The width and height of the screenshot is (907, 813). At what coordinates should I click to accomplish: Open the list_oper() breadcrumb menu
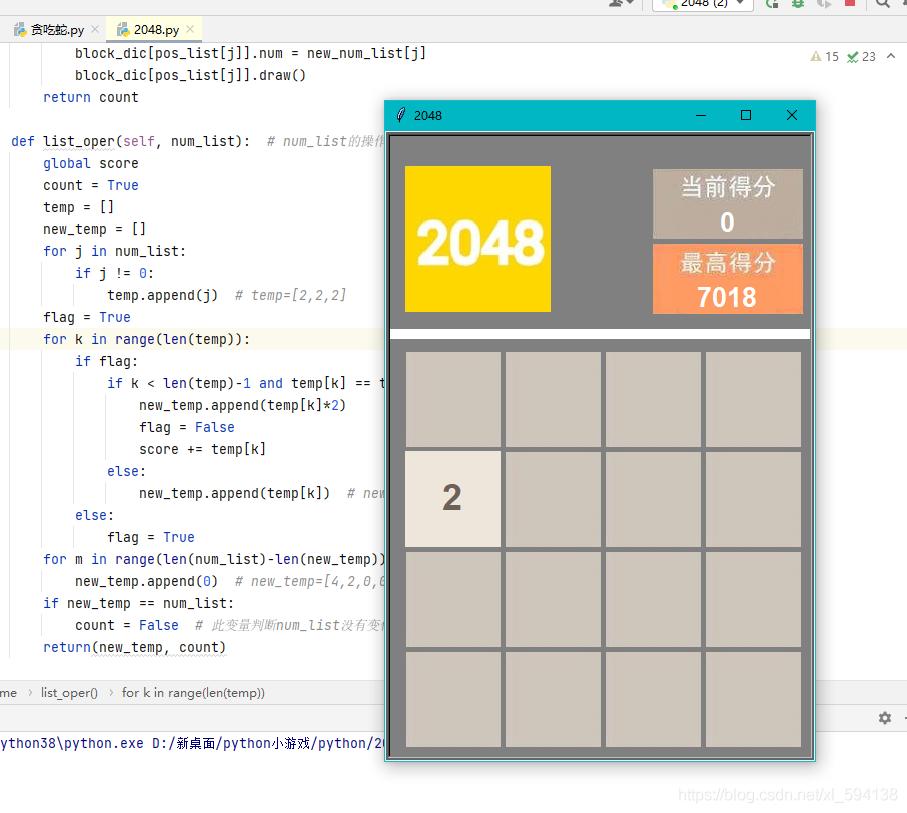pos(70,692)
